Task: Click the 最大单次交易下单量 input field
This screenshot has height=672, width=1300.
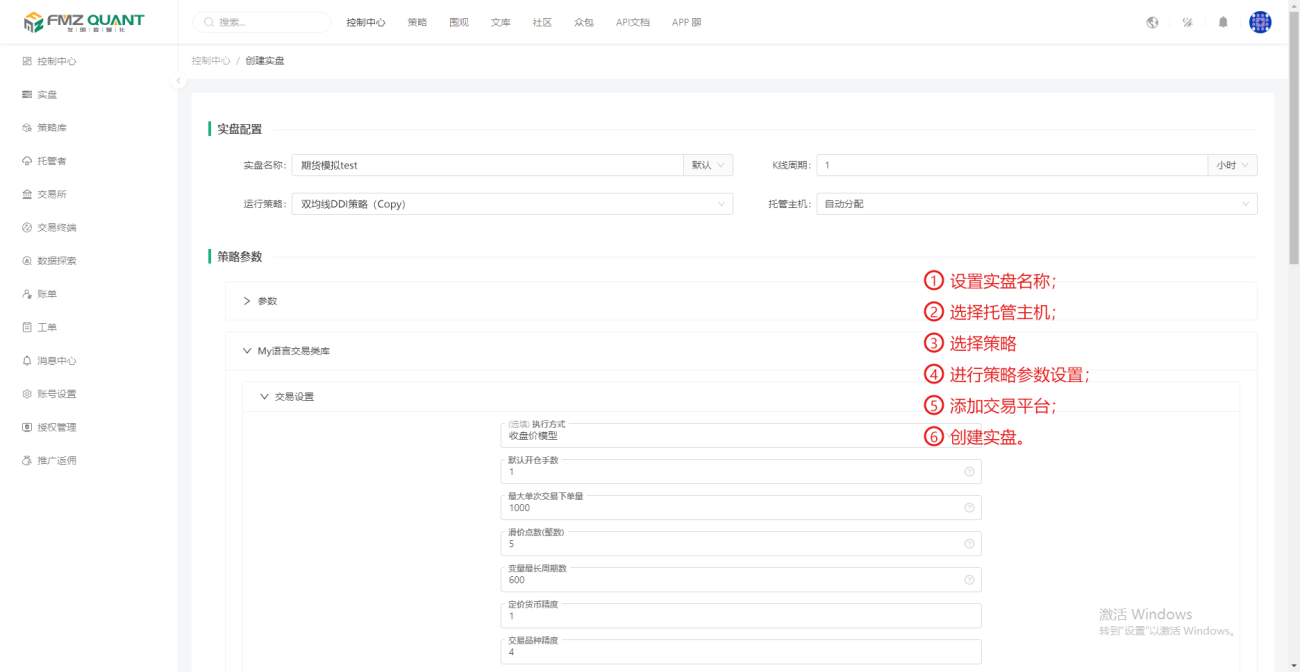Action: (741, 507)
